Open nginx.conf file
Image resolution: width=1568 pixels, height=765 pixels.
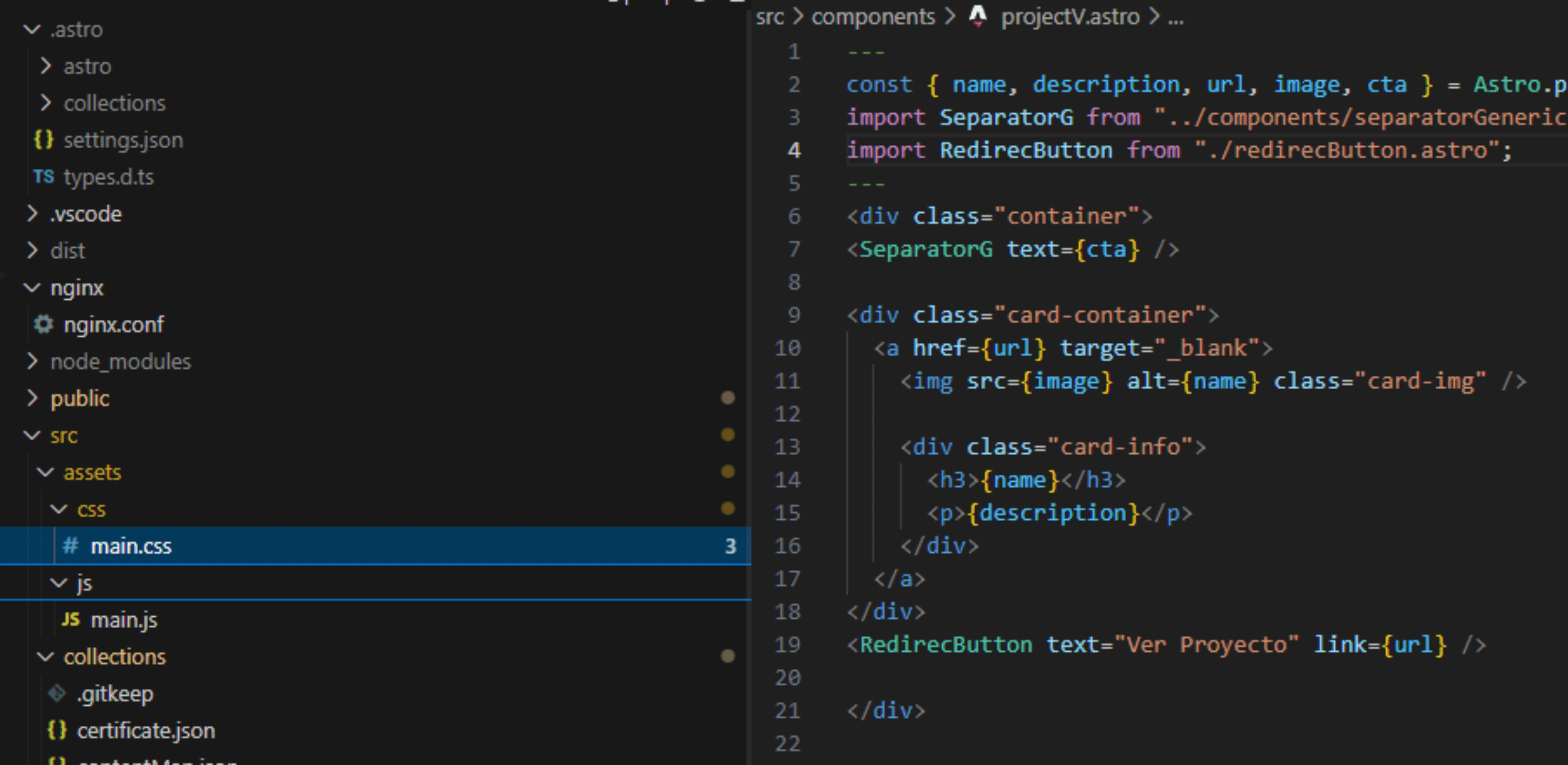(114, 324)
